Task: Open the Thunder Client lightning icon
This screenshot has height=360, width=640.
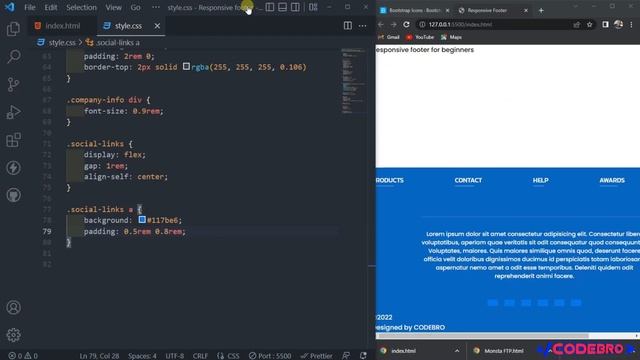Action: (x=13, y=168)
